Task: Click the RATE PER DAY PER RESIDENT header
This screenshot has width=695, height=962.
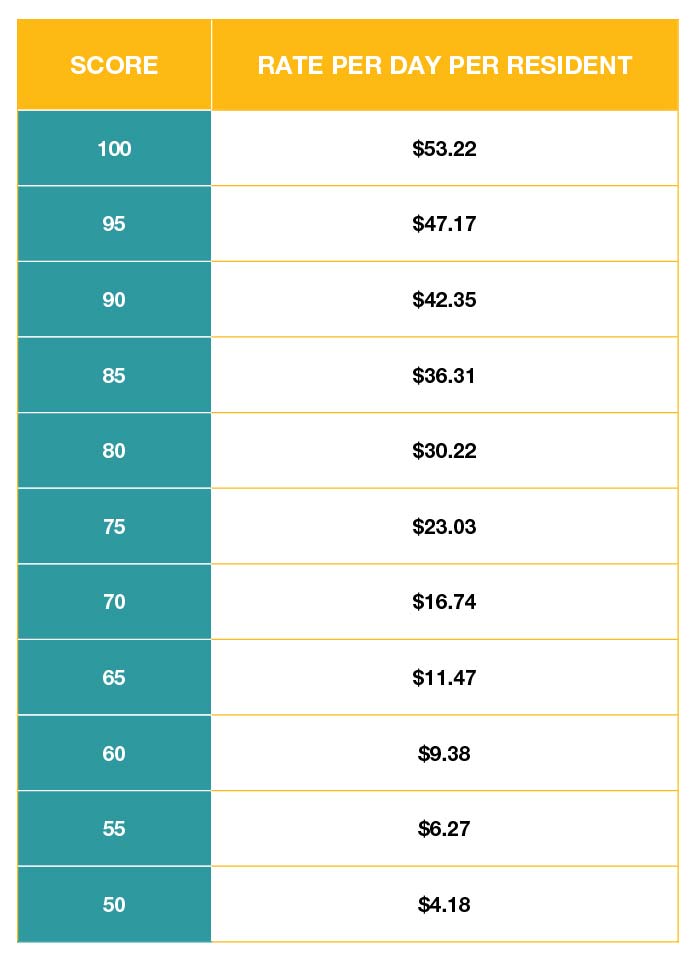Action: 445,65
